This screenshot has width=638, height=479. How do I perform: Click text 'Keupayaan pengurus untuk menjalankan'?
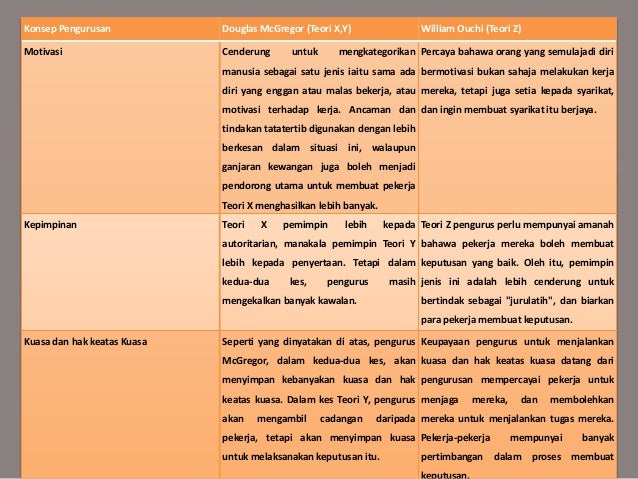(x=517, y=341)
